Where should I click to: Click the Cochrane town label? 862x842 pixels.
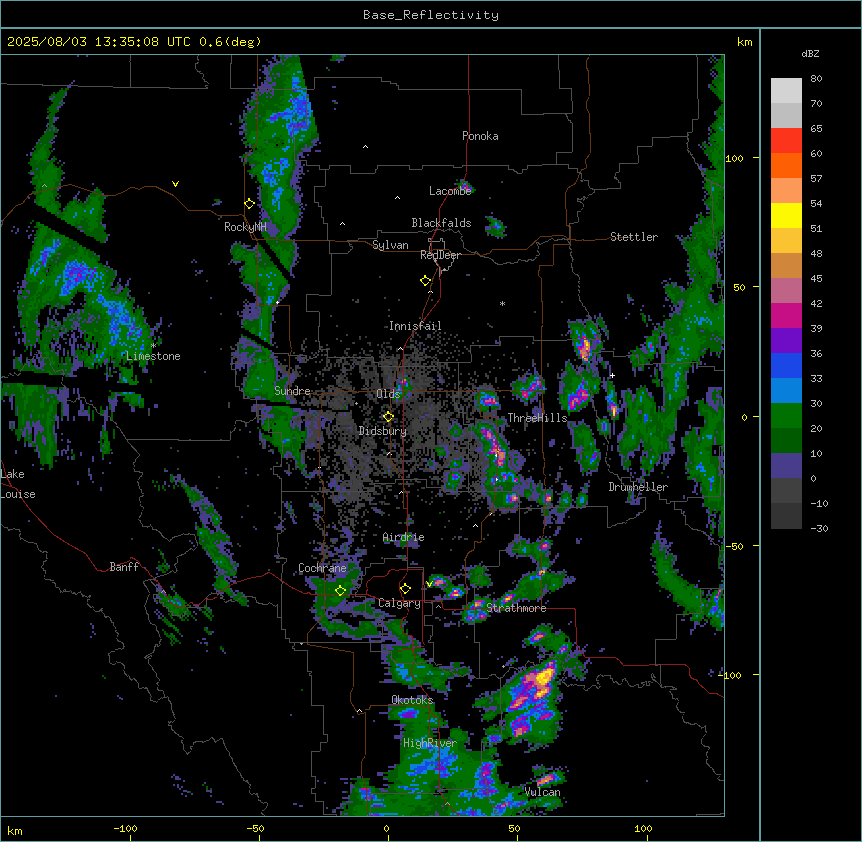(x=322, y=568)
